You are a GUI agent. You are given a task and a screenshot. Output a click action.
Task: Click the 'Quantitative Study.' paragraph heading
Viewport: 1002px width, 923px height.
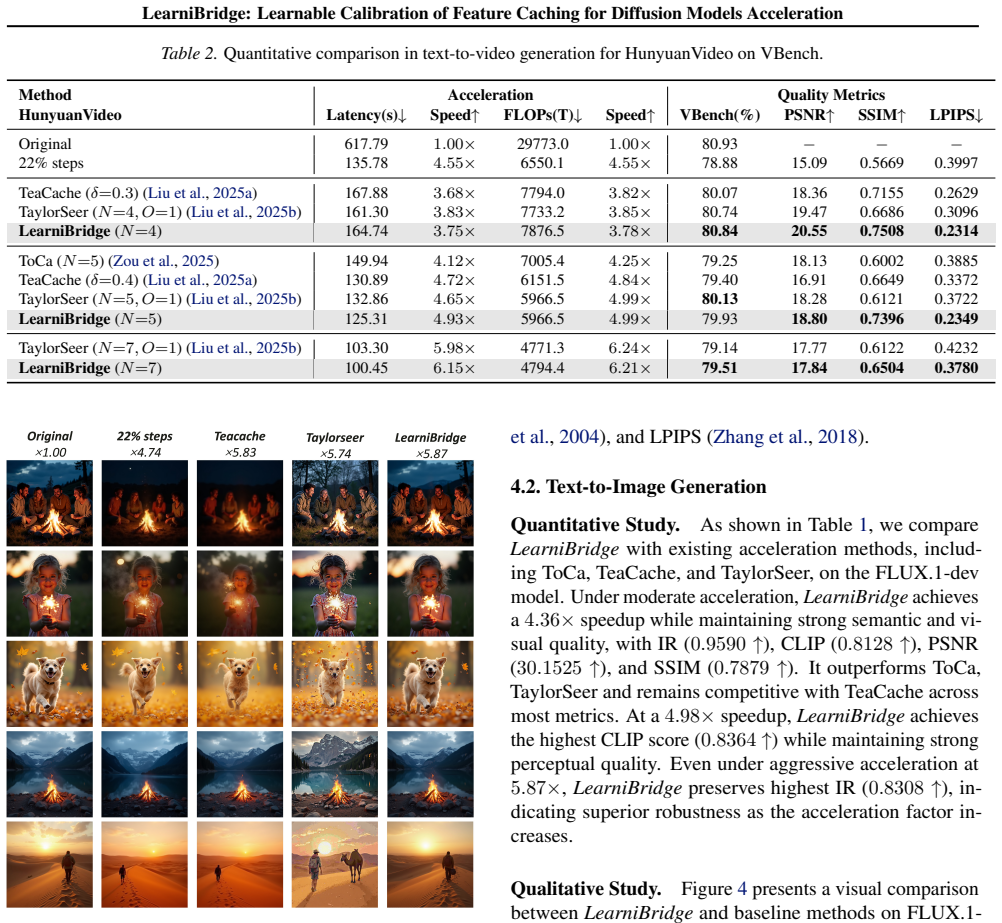tap(595, 525)
